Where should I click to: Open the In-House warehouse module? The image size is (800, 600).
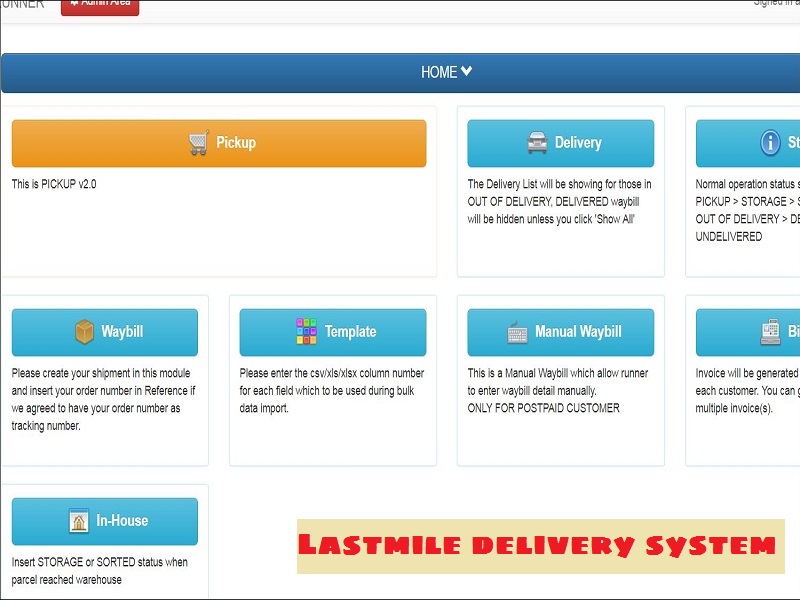105,521
